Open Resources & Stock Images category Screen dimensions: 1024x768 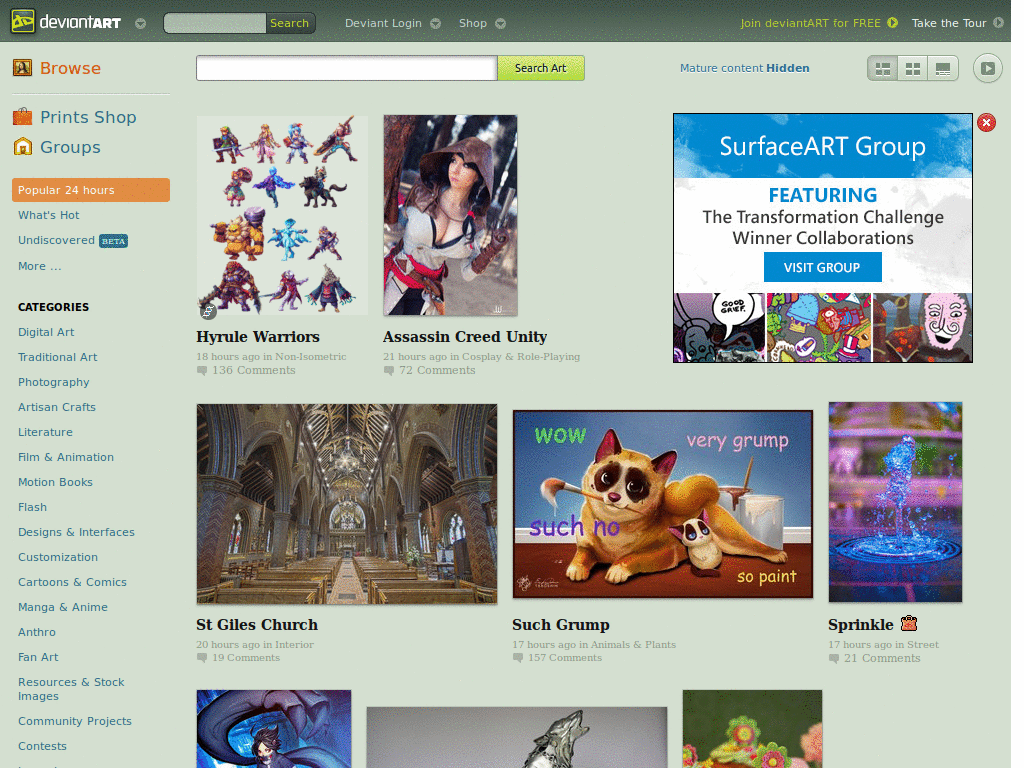pyautogui.click(x=71, y=689)
